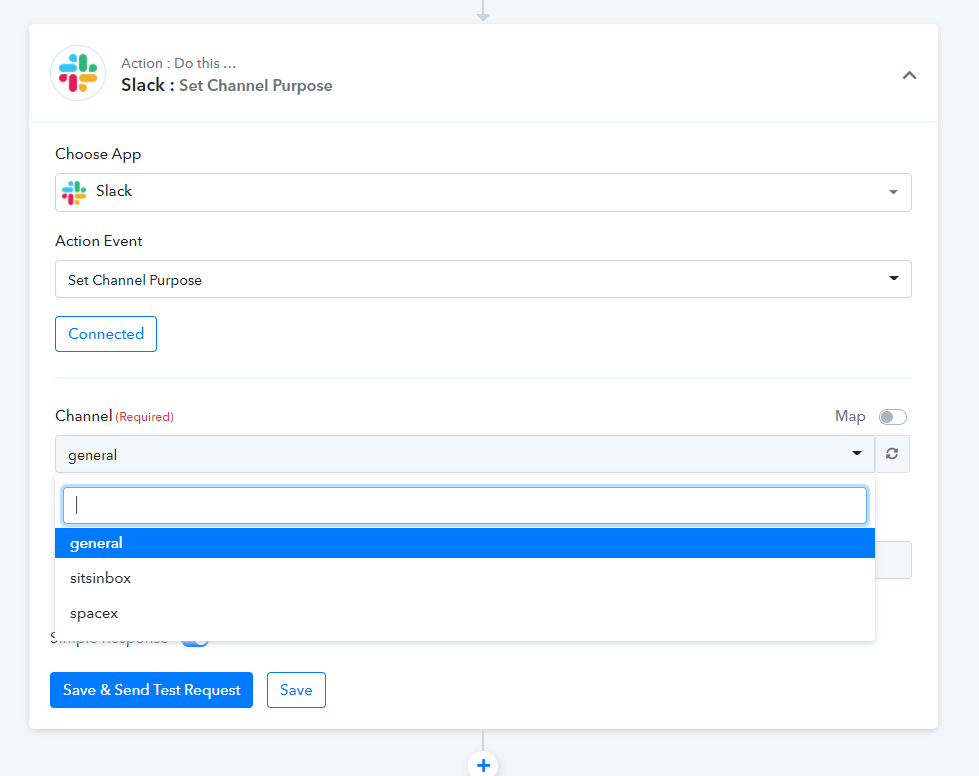This screenshot has height=776, width=979.
Task: Click the small Slack icon in Choose App
Action: coord(74,192)
